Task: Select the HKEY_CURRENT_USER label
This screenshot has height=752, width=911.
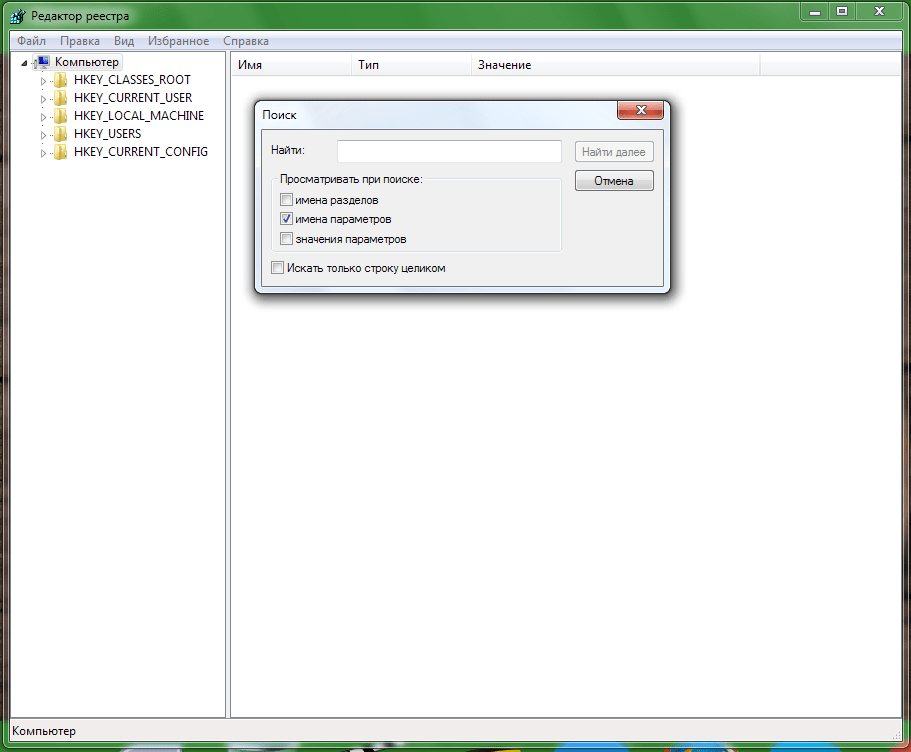Action: click(x=133, y=98)
